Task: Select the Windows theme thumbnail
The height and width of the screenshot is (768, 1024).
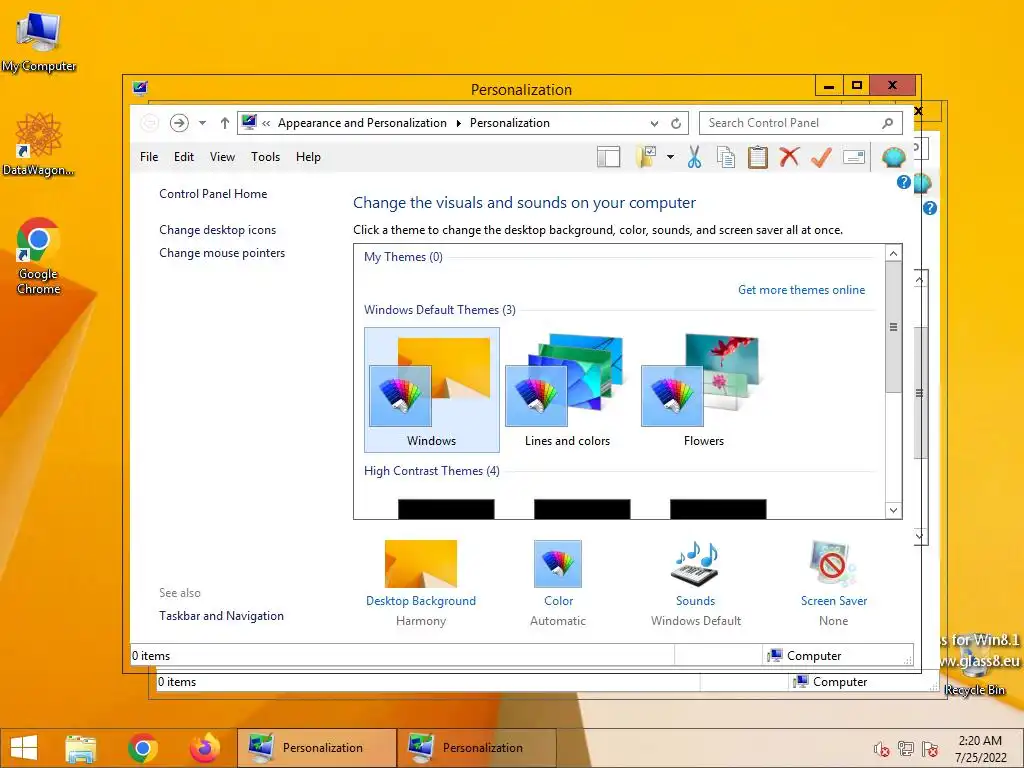Action: click(x=432, y=390)
